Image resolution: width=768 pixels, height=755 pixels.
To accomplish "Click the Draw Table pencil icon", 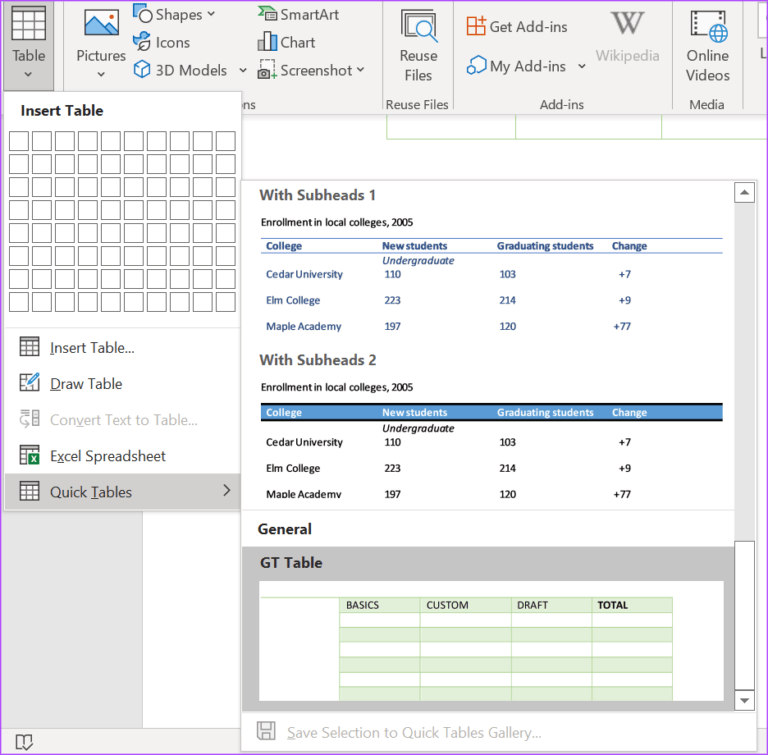I will tap(29, 383).
